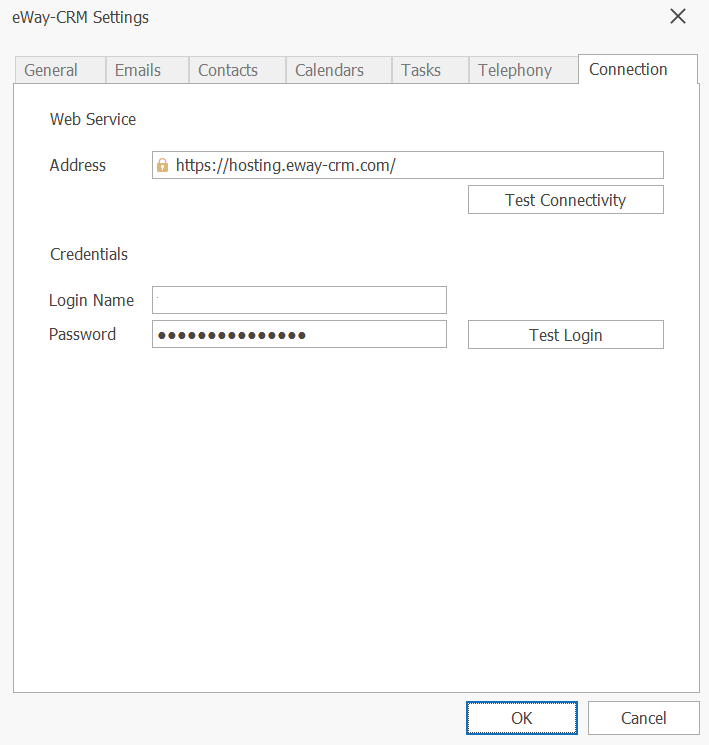
Task: Click the Test Login button
Action: point(565,334)
